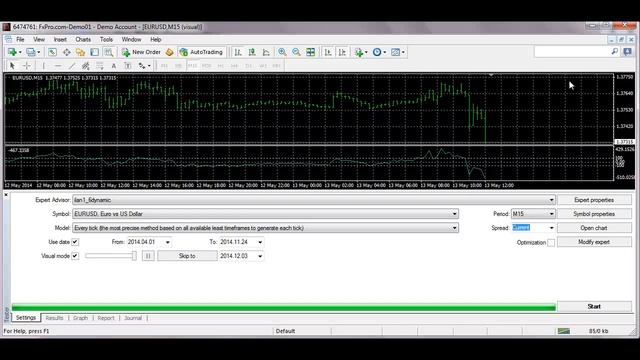640x360 pixels.
Task: Click the green test progress bar
Action: point(284,307)
